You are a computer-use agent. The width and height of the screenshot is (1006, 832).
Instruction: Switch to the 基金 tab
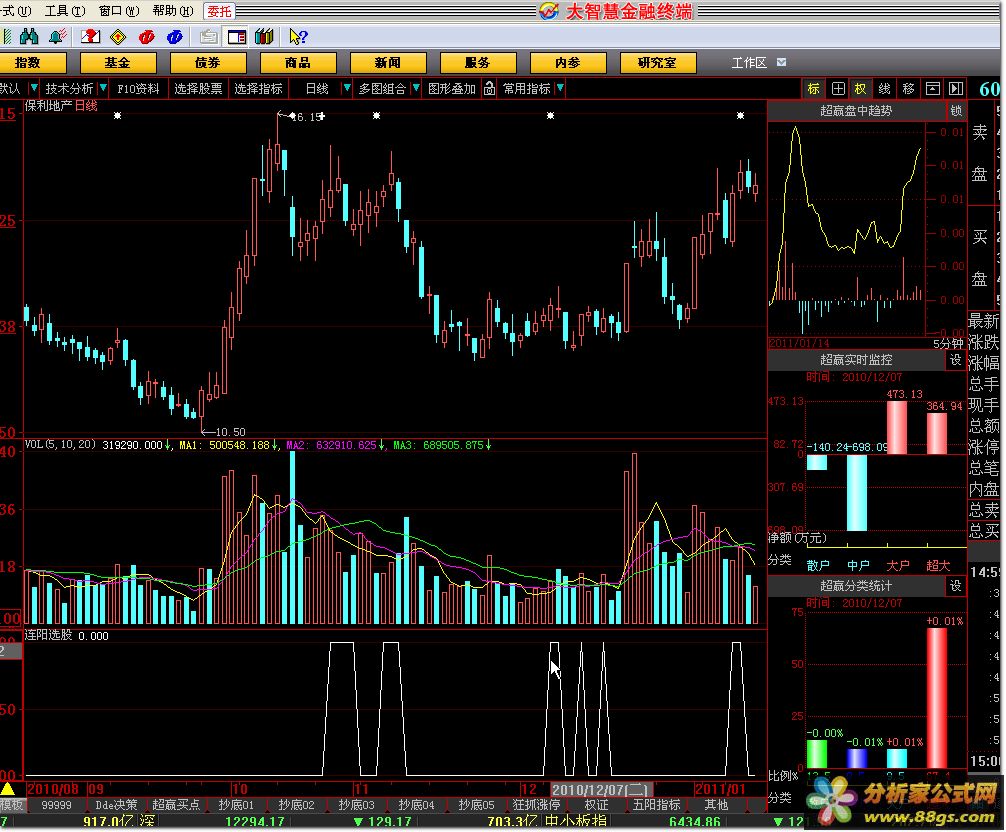click(x=118, y=63)
